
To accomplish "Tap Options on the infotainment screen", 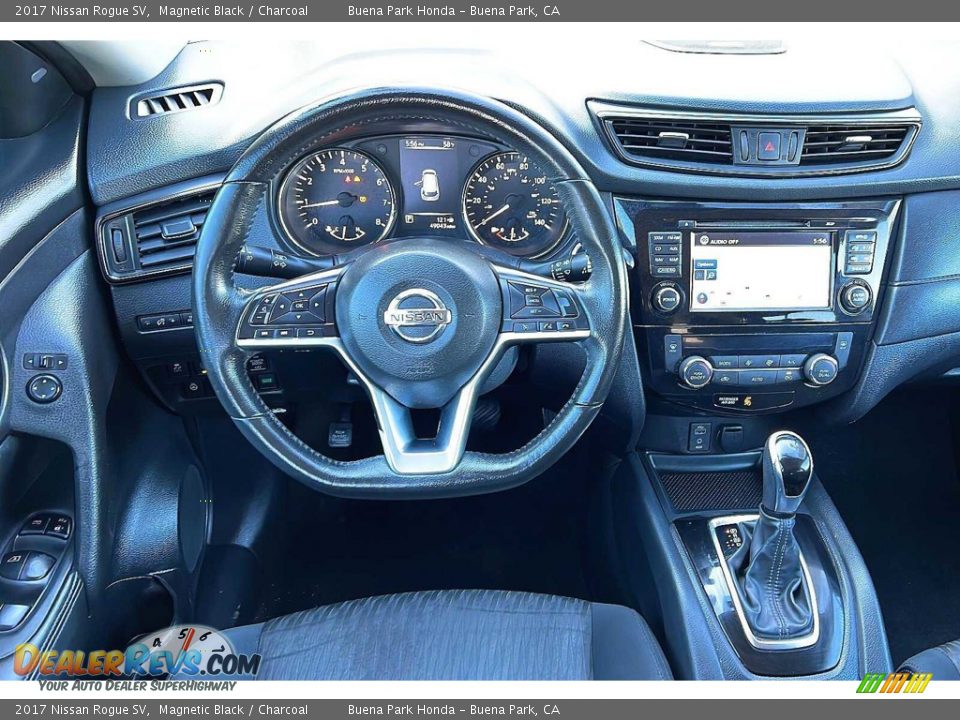I will [x=705, y=264].
